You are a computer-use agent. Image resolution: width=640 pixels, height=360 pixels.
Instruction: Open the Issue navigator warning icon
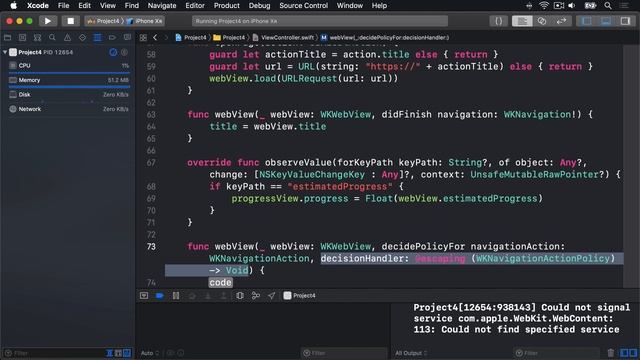(x=67, y=38)
